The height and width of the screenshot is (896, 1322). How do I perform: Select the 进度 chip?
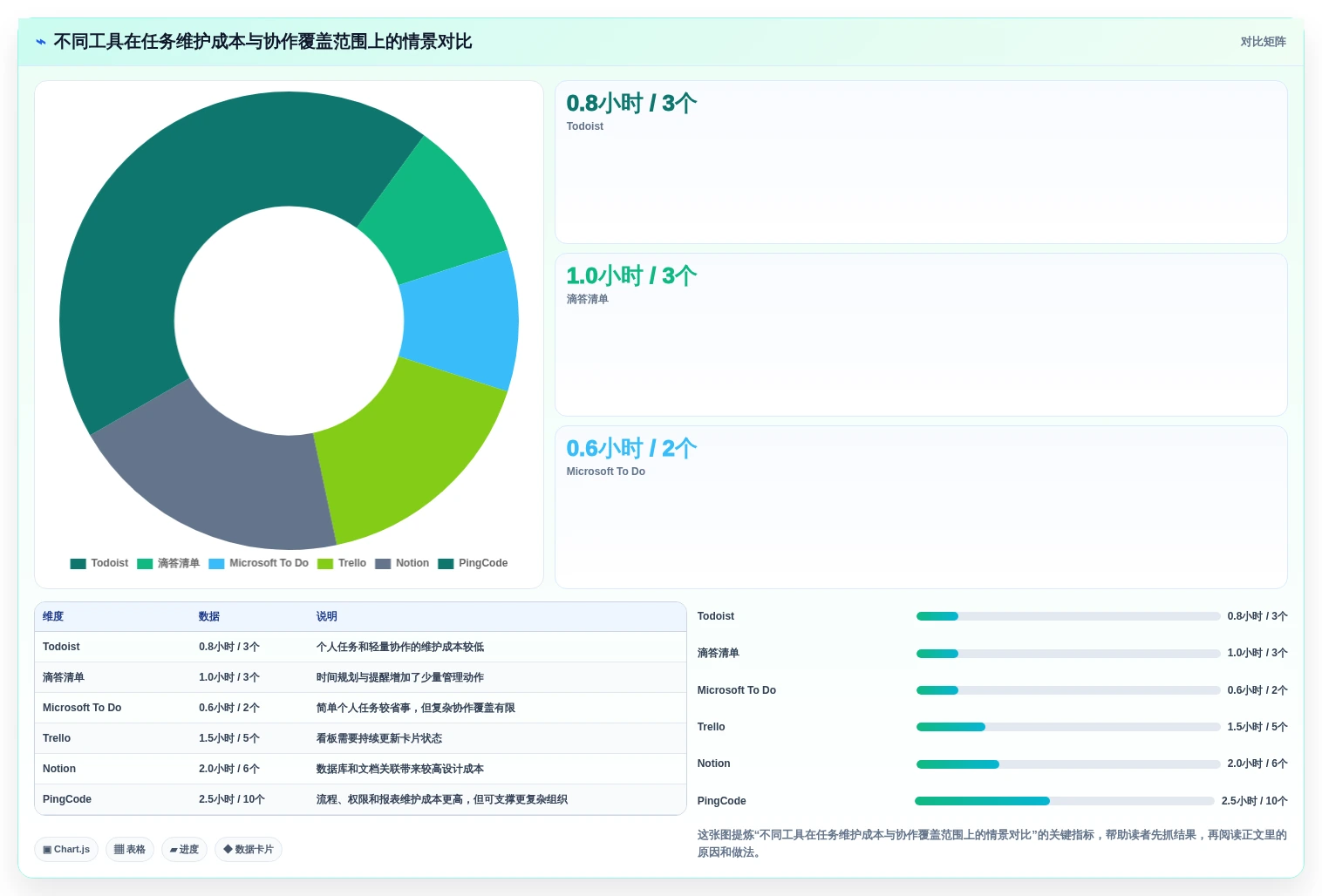[x=184, y=849]
